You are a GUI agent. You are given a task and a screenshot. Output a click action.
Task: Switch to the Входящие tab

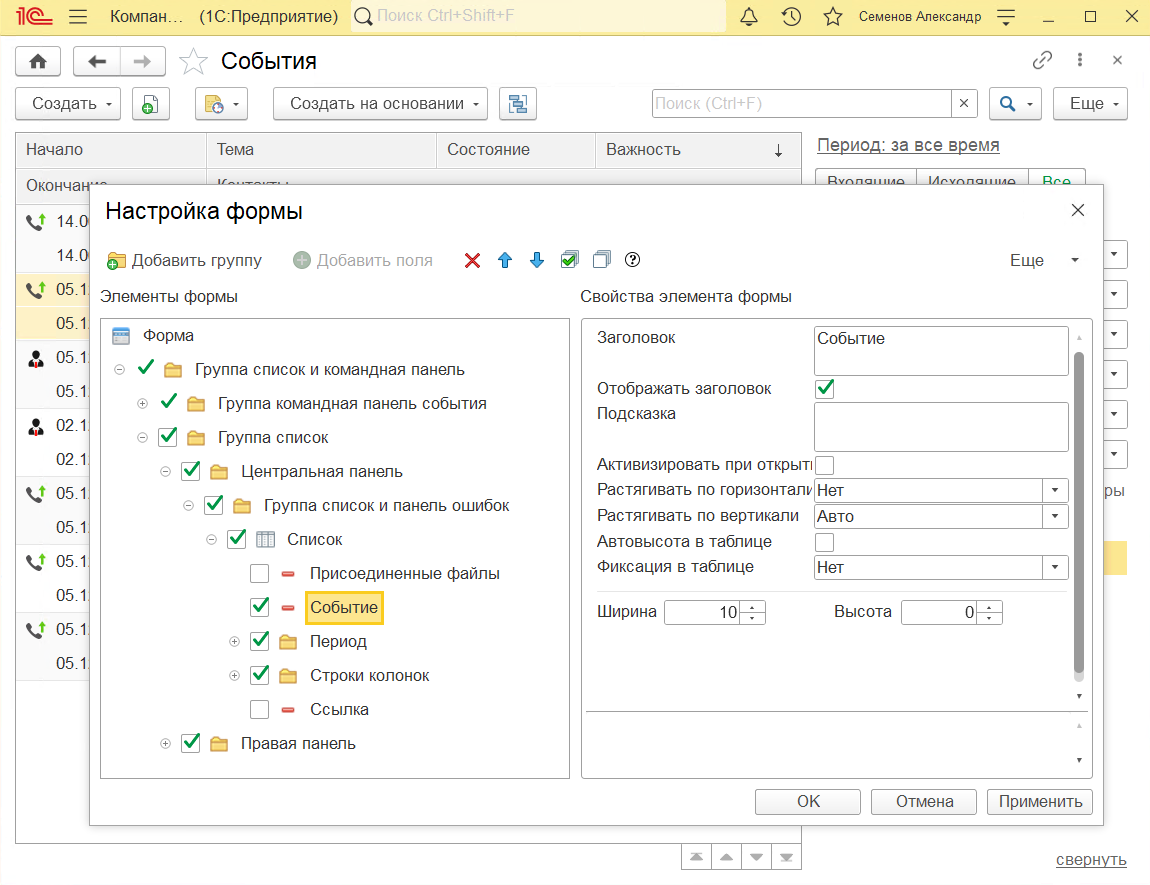tap(865, 180)
